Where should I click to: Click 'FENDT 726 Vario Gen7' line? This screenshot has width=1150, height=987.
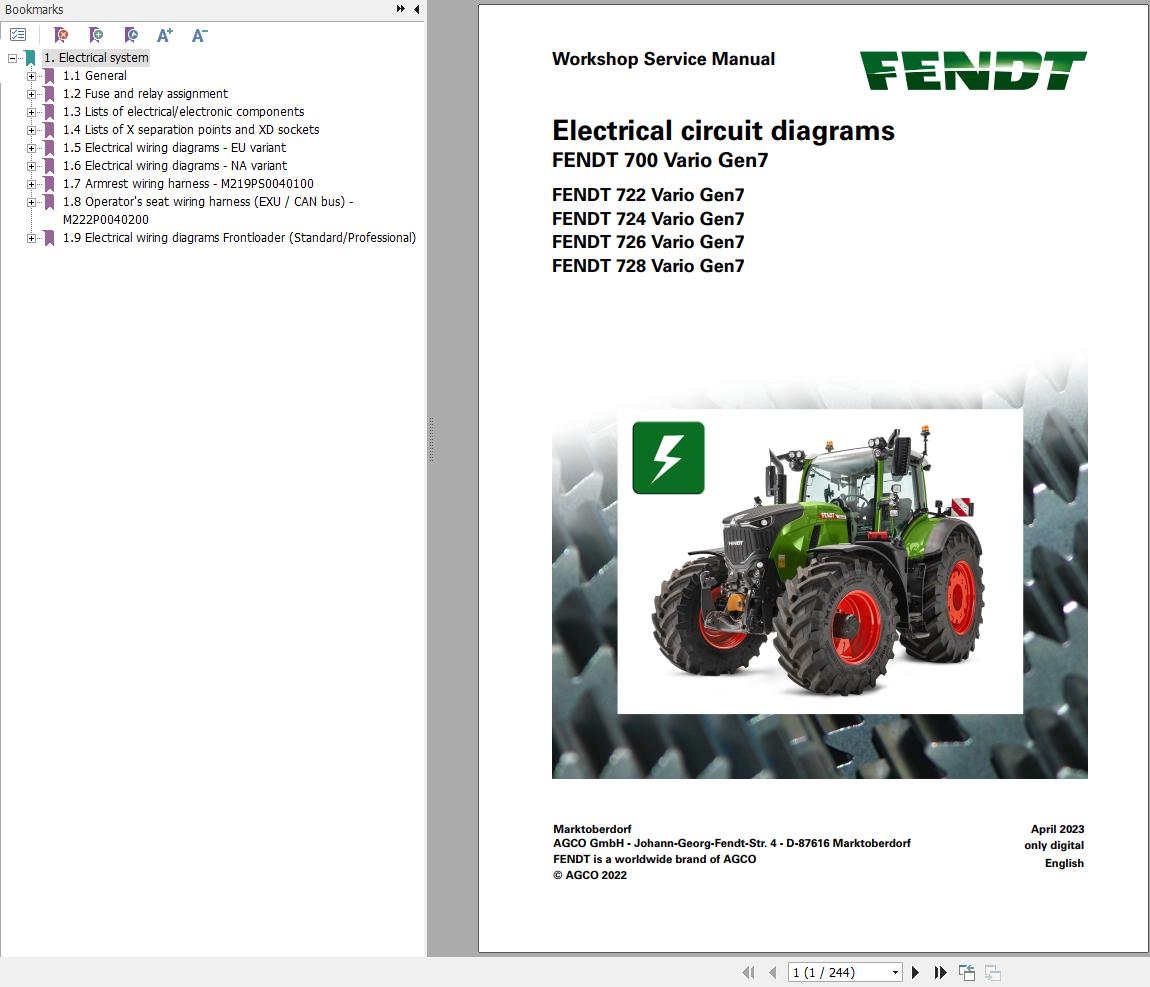coord(648,242)
